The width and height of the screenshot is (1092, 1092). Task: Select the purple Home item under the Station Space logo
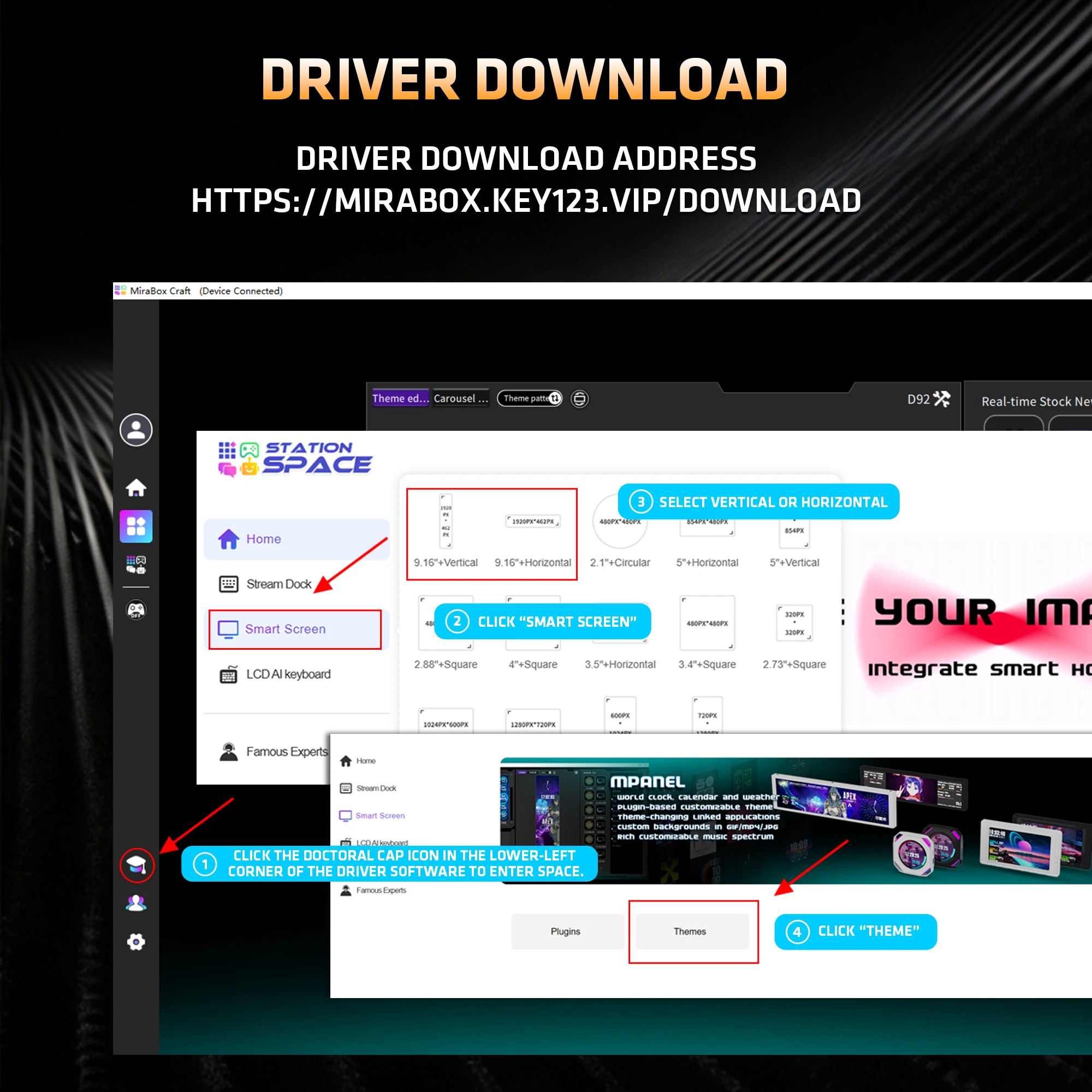(x=296, y=539)
